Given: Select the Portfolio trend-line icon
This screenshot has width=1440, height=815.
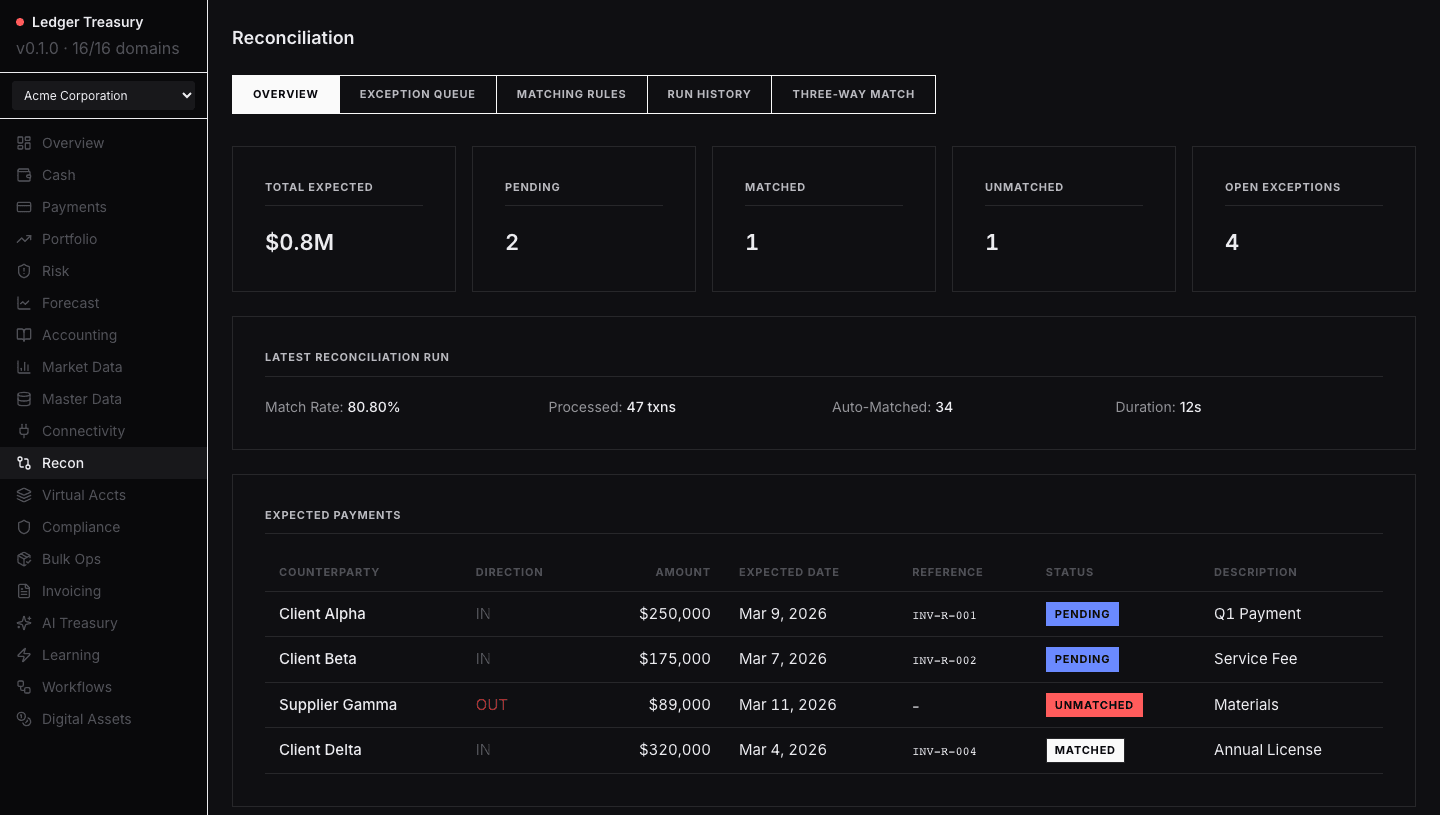Looking at the screenshot, I should [x=24, y=239].
